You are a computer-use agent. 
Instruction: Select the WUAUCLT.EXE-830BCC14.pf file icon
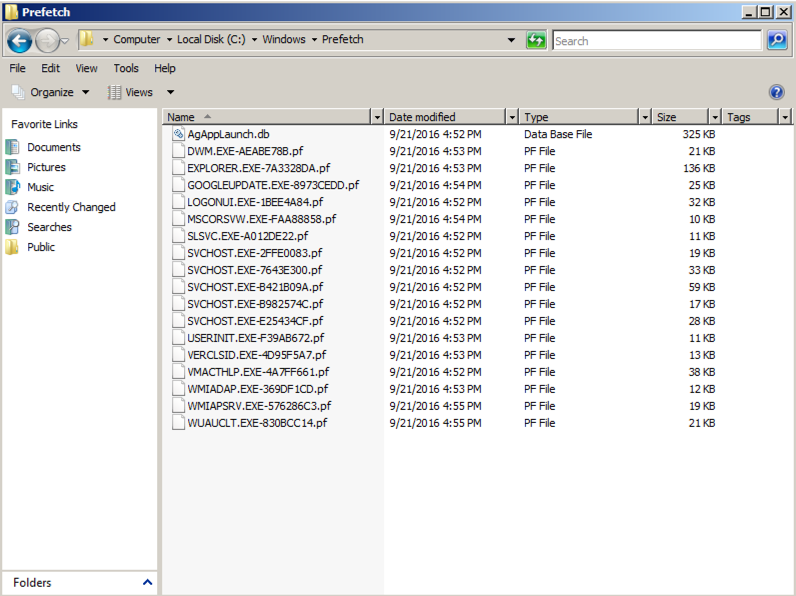[x=178, y=423]
